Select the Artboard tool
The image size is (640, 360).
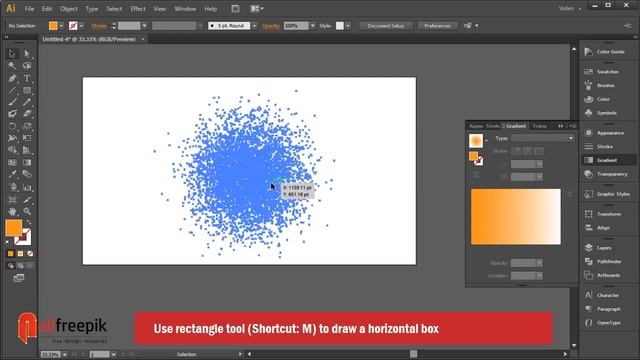coord(12,200)
